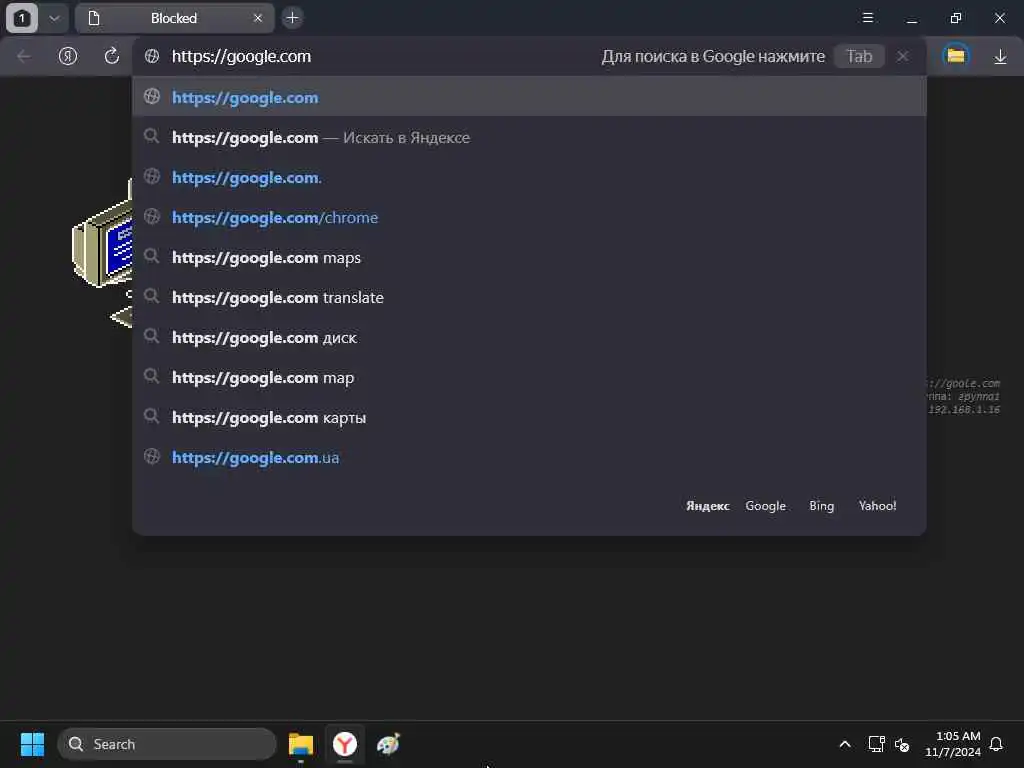Choose the 'google.com диск' suggestion
This screenshot has width=1024, height=768.
point(529,337)
